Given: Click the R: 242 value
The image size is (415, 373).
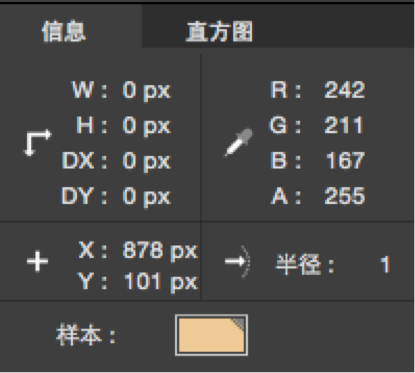Looking at the screenshot, I should (x=345, y=90).
